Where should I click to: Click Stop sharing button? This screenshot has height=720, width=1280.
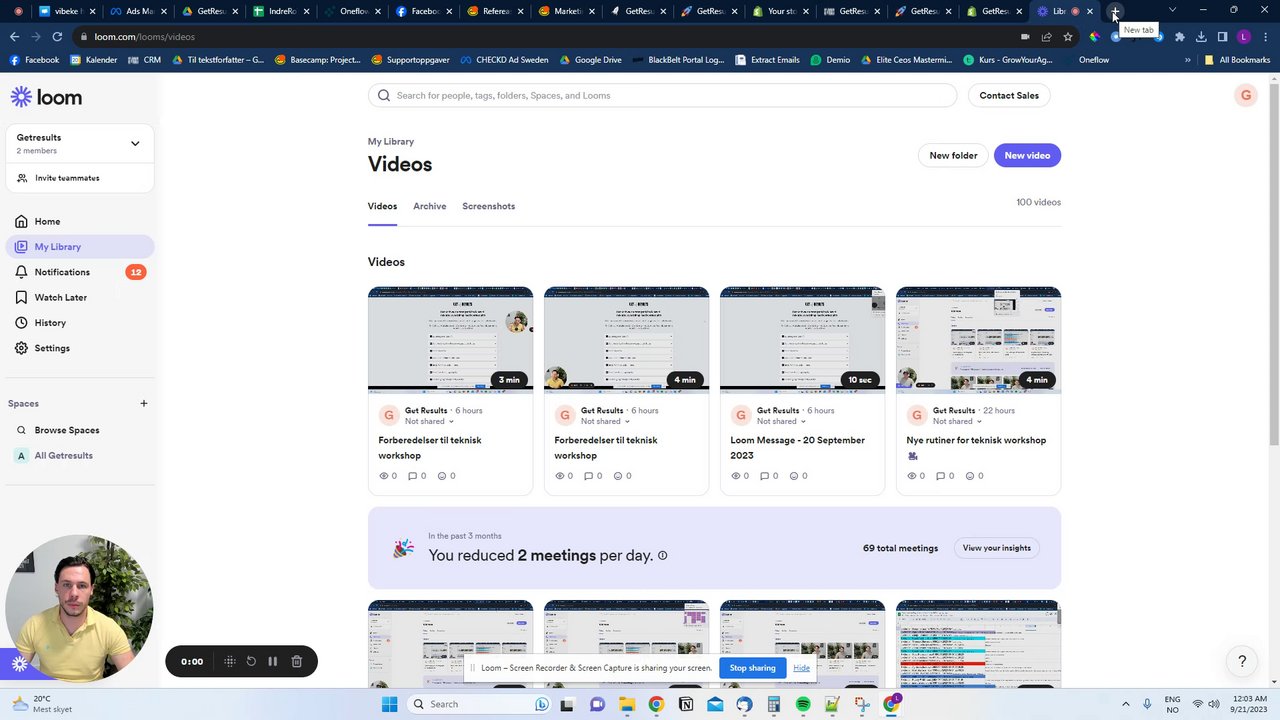[752, 668]
